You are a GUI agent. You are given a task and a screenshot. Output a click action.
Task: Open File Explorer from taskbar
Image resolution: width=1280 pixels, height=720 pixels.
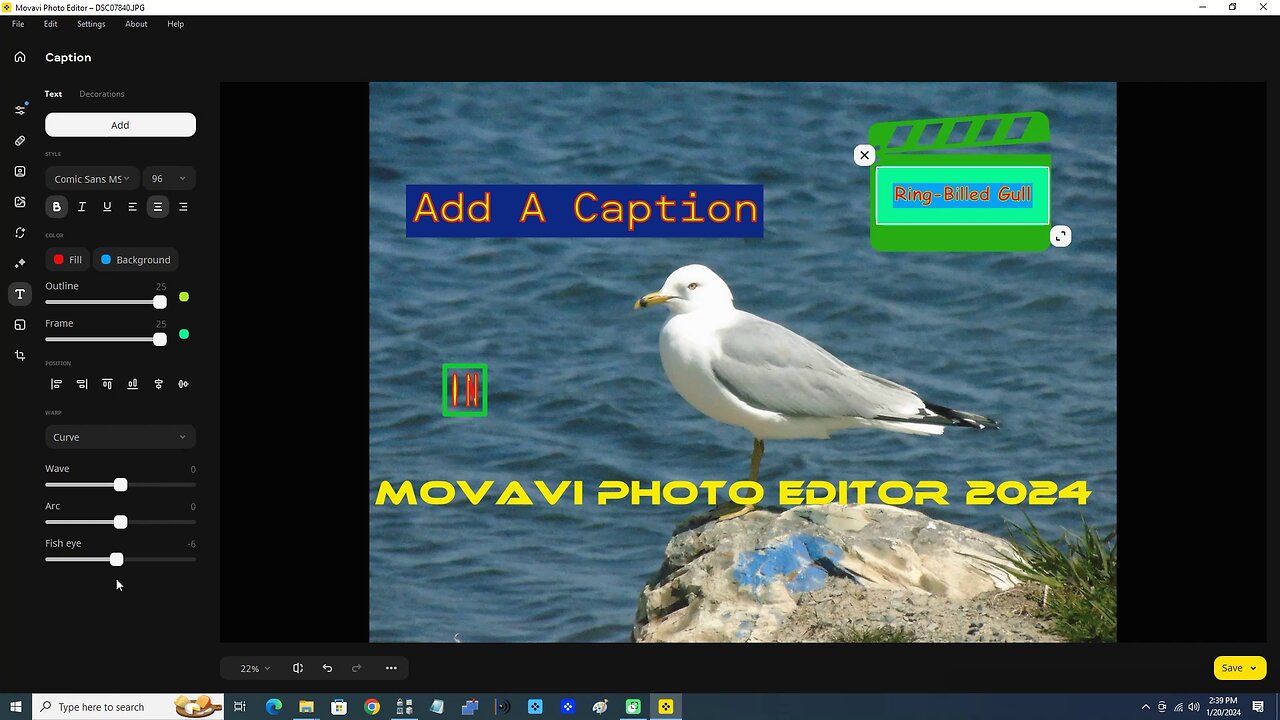pyautogui.click(x=306, y=707)
